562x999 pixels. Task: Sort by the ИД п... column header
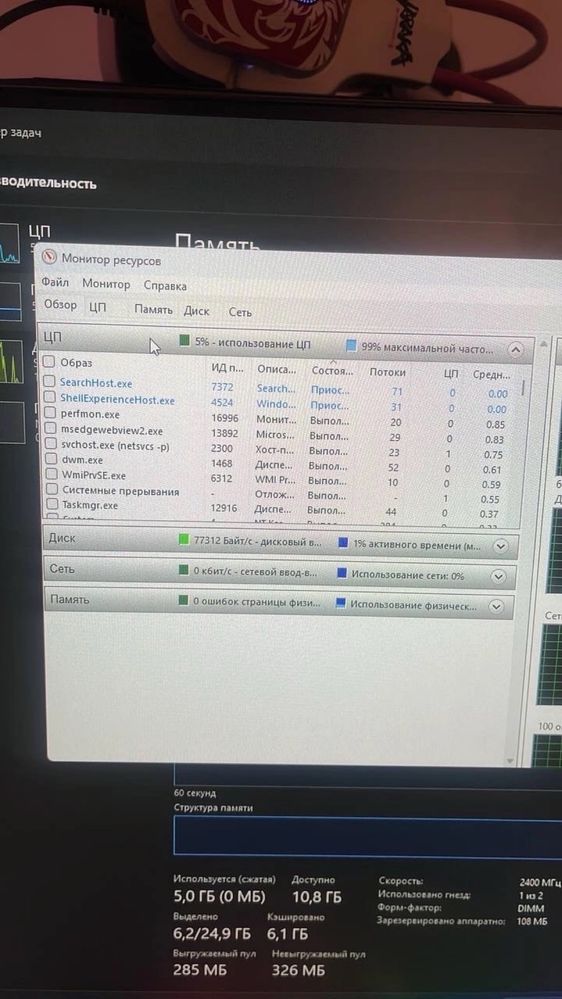point(227,368)
